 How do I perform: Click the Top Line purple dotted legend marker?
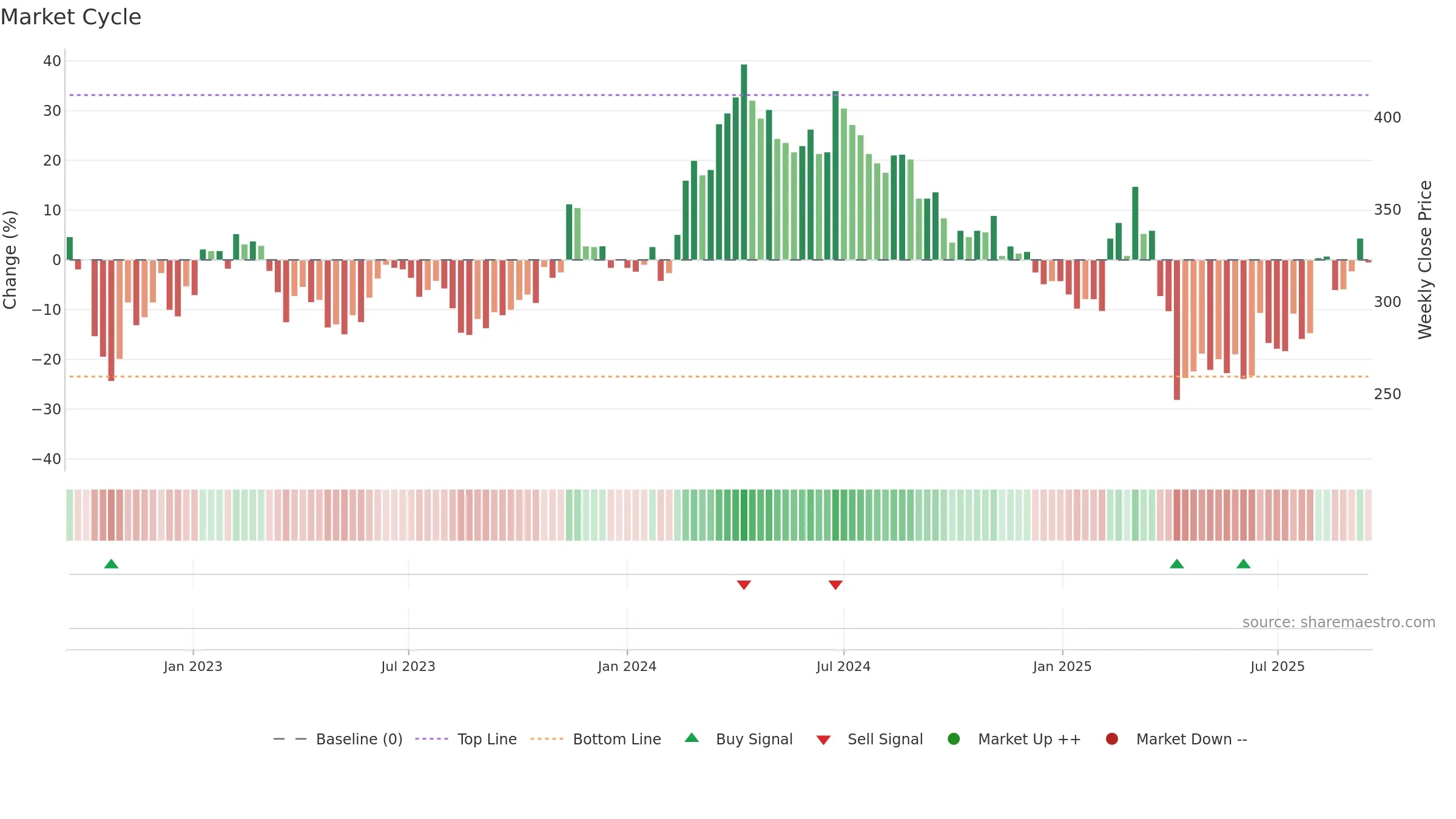click(431, 739)
